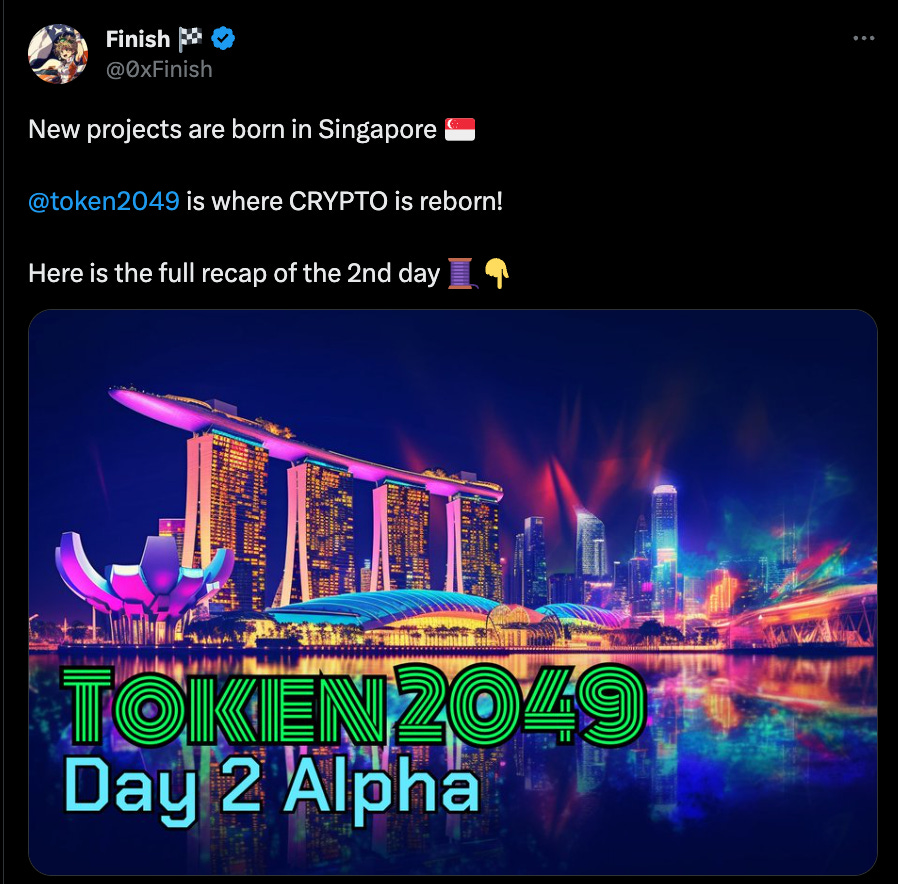The image size is (898, 884).
Task: Click the pointing-down hand emoji
Action: coord(497,273)
